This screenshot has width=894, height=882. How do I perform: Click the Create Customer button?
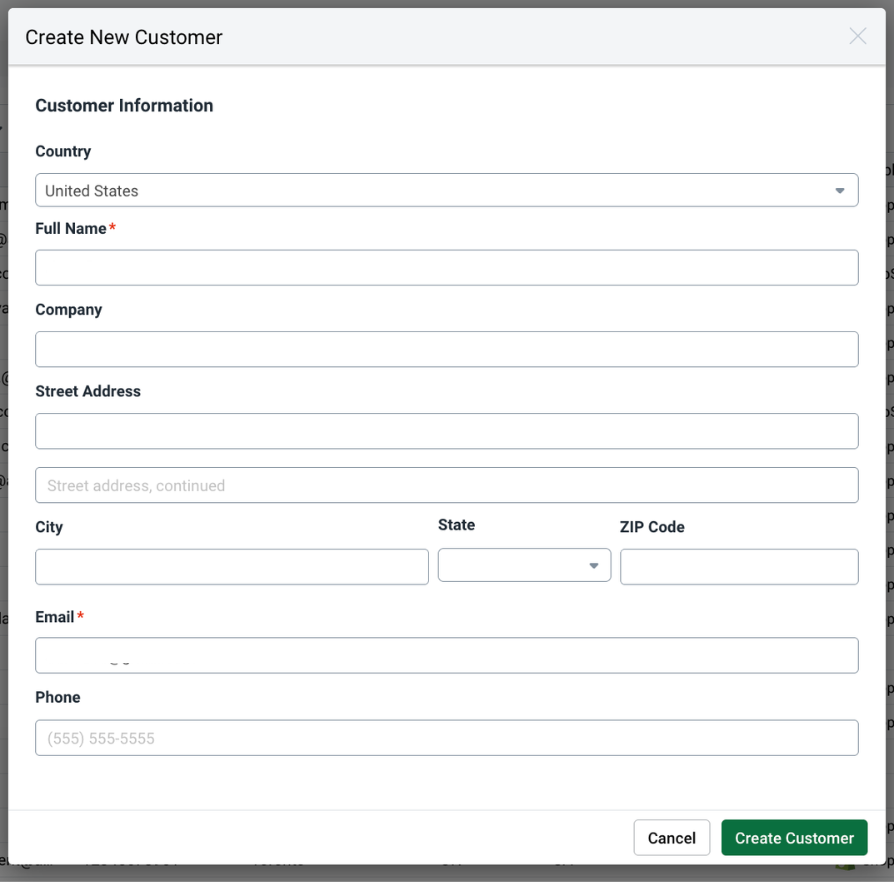coord(794,837)
